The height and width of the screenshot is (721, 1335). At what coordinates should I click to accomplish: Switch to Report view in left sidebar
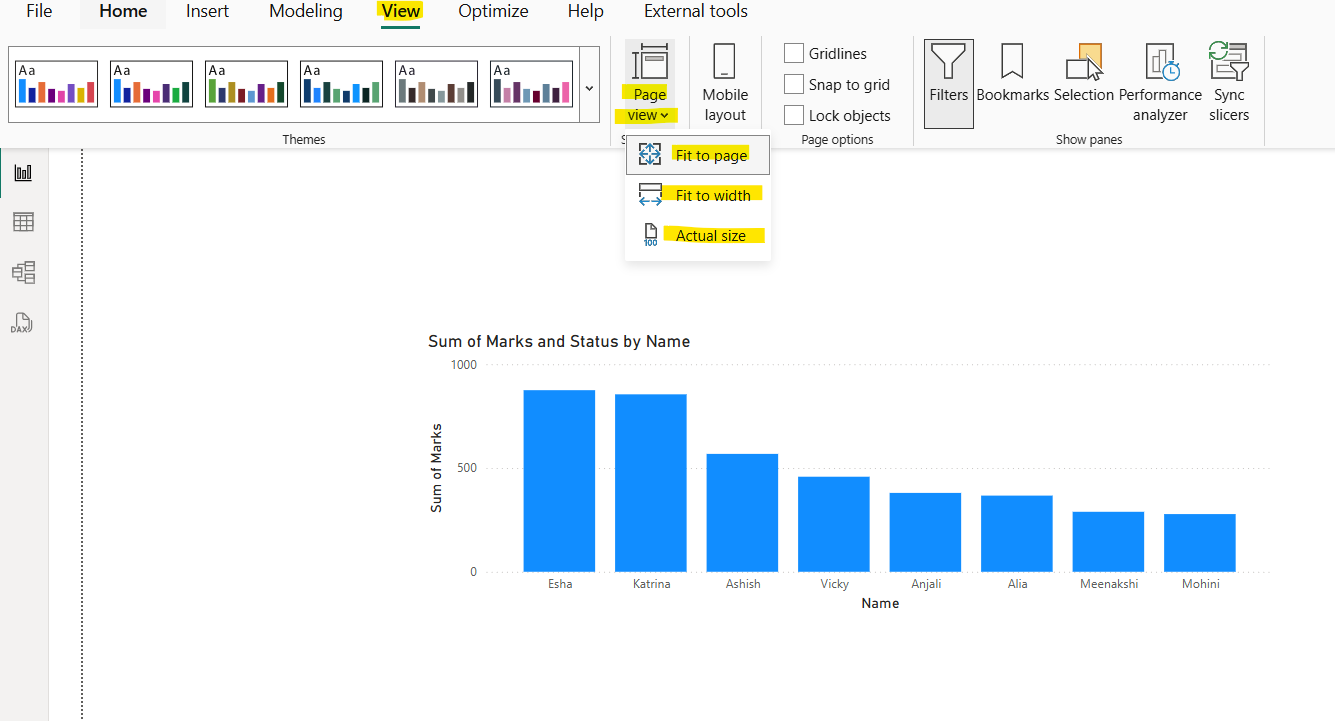(x=22, y=171)
